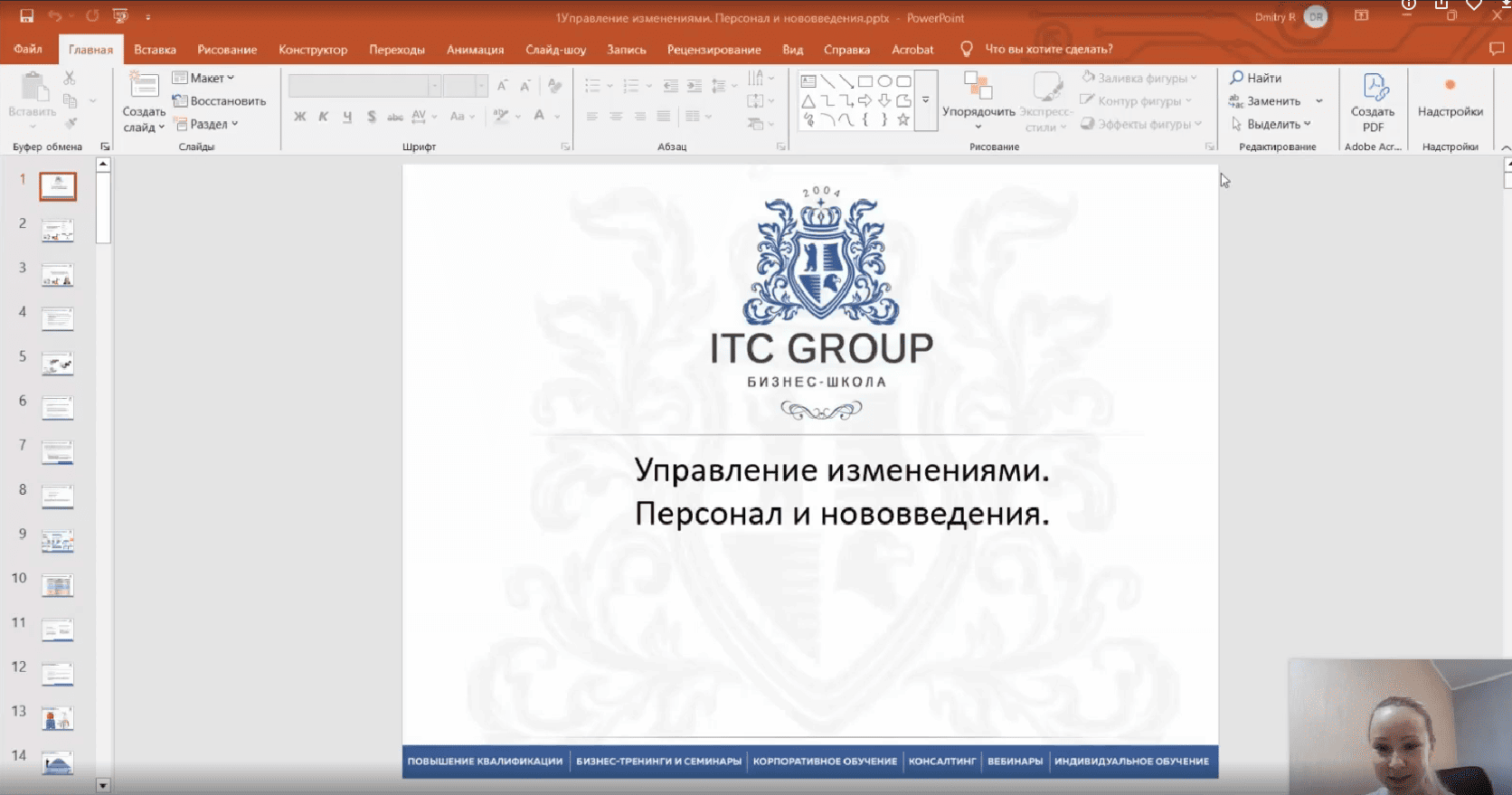This screenshot has width=1512, height=795.
Task: Click the Save icon in the quick access toolbar
Action: [x=26, y=16]
